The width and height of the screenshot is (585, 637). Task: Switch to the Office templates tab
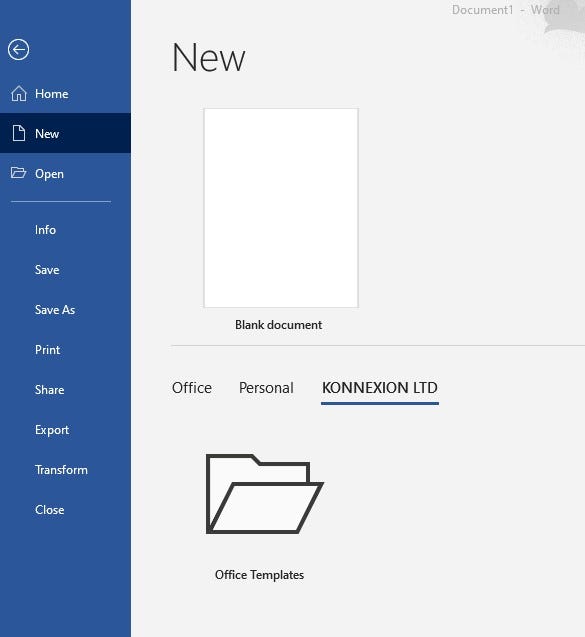pos(192,388)
